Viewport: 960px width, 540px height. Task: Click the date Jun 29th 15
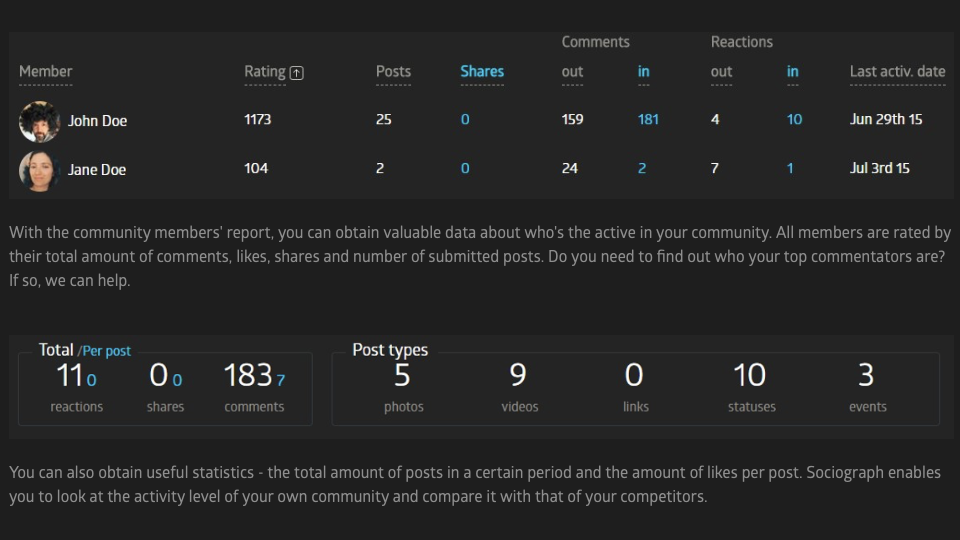[x=885, y=119]
